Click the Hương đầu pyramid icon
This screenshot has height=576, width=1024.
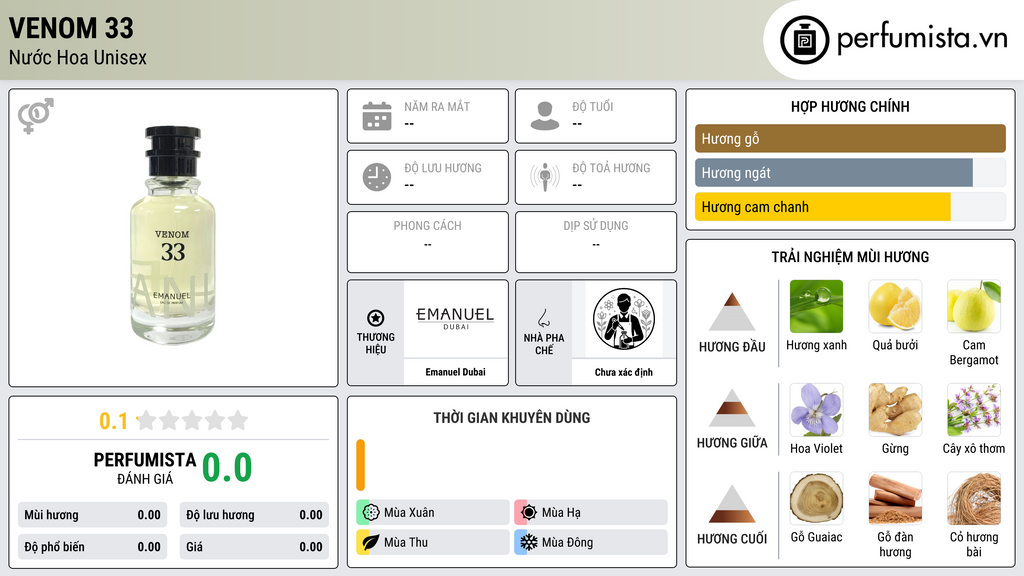(x=732, y=312)
